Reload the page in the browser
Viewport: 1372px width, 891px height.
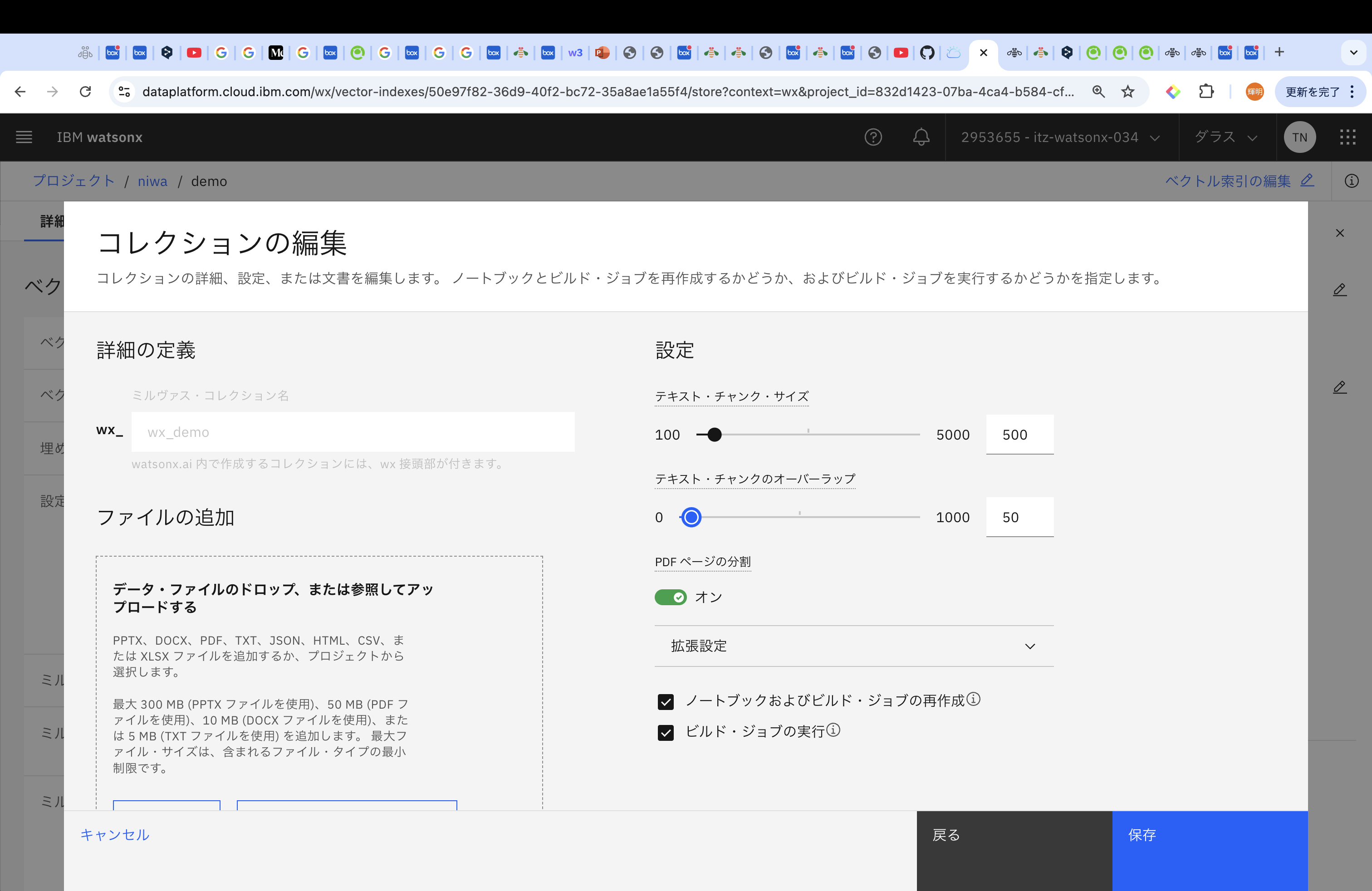pos(85,92)
